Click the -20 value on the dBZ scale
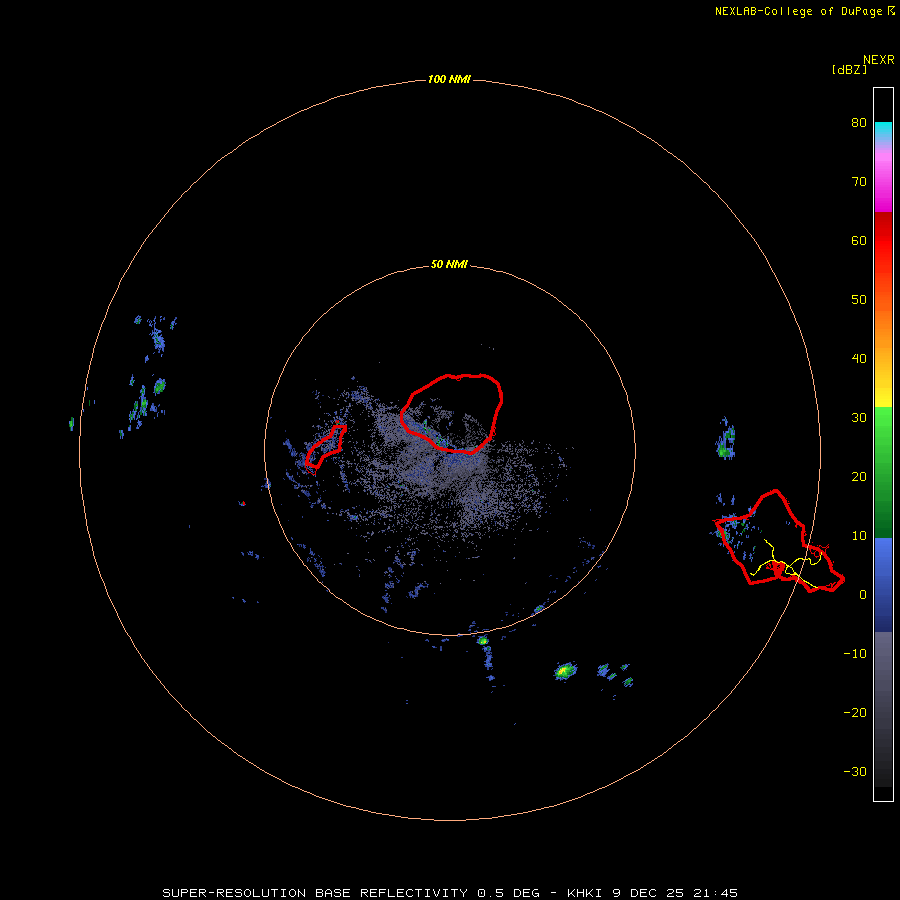900x900 pixels. coord(855,713)
